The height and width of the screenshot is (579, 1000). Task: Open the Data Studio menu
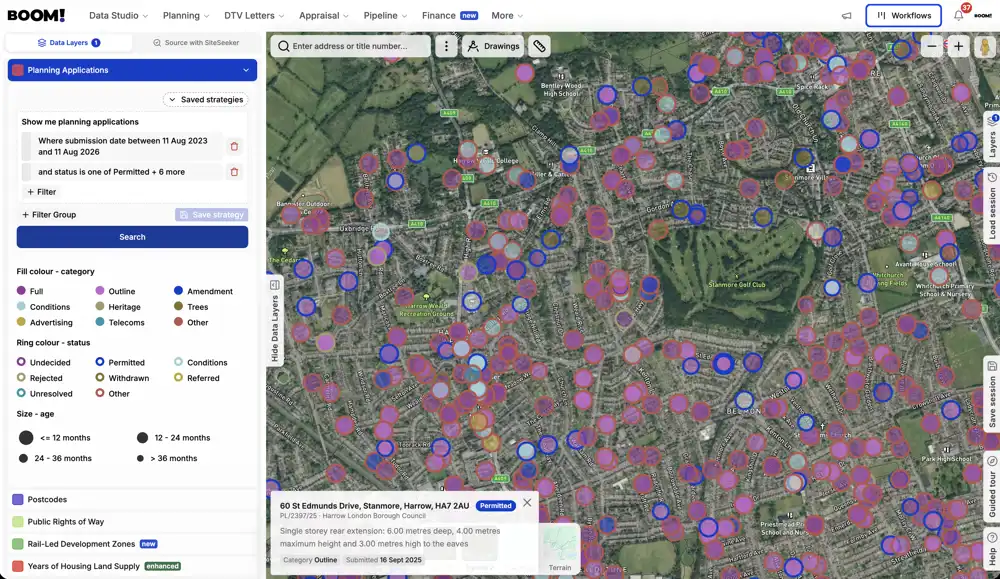coord(118,16)
